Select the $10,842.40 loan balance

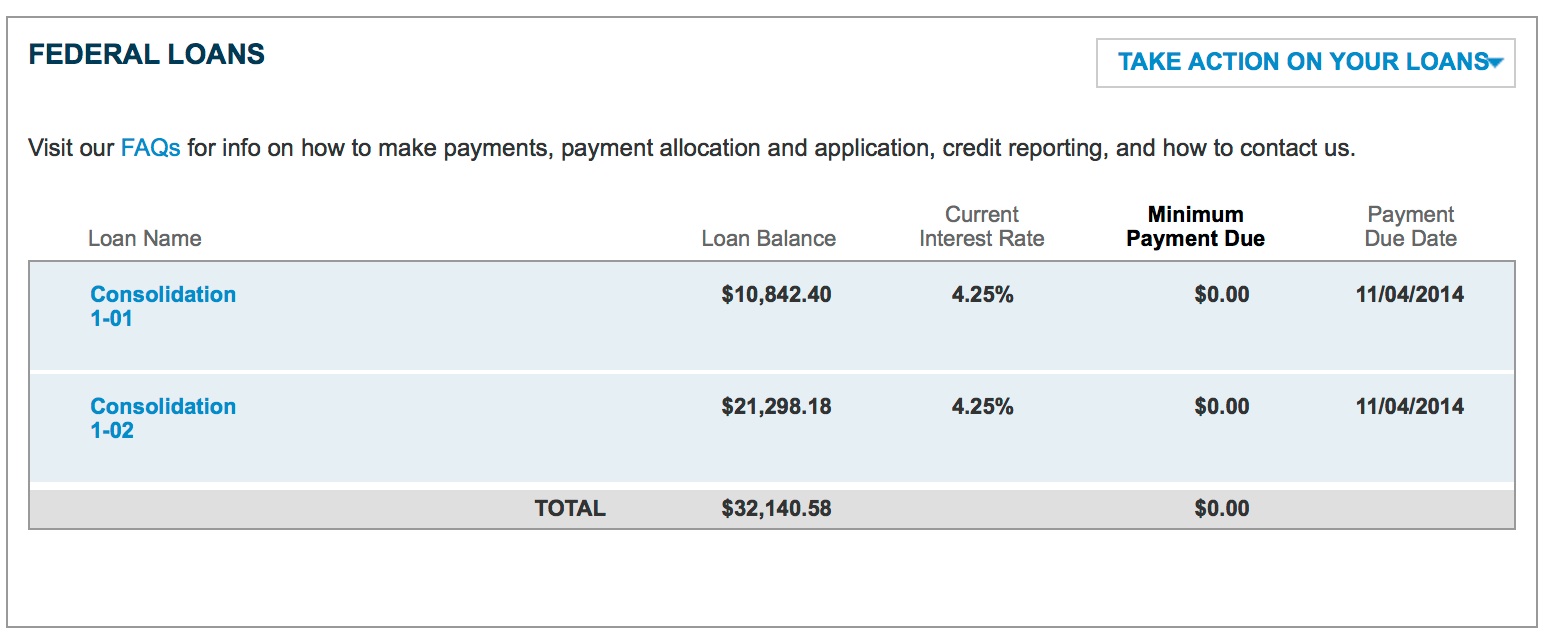click(x=776, y=294)
